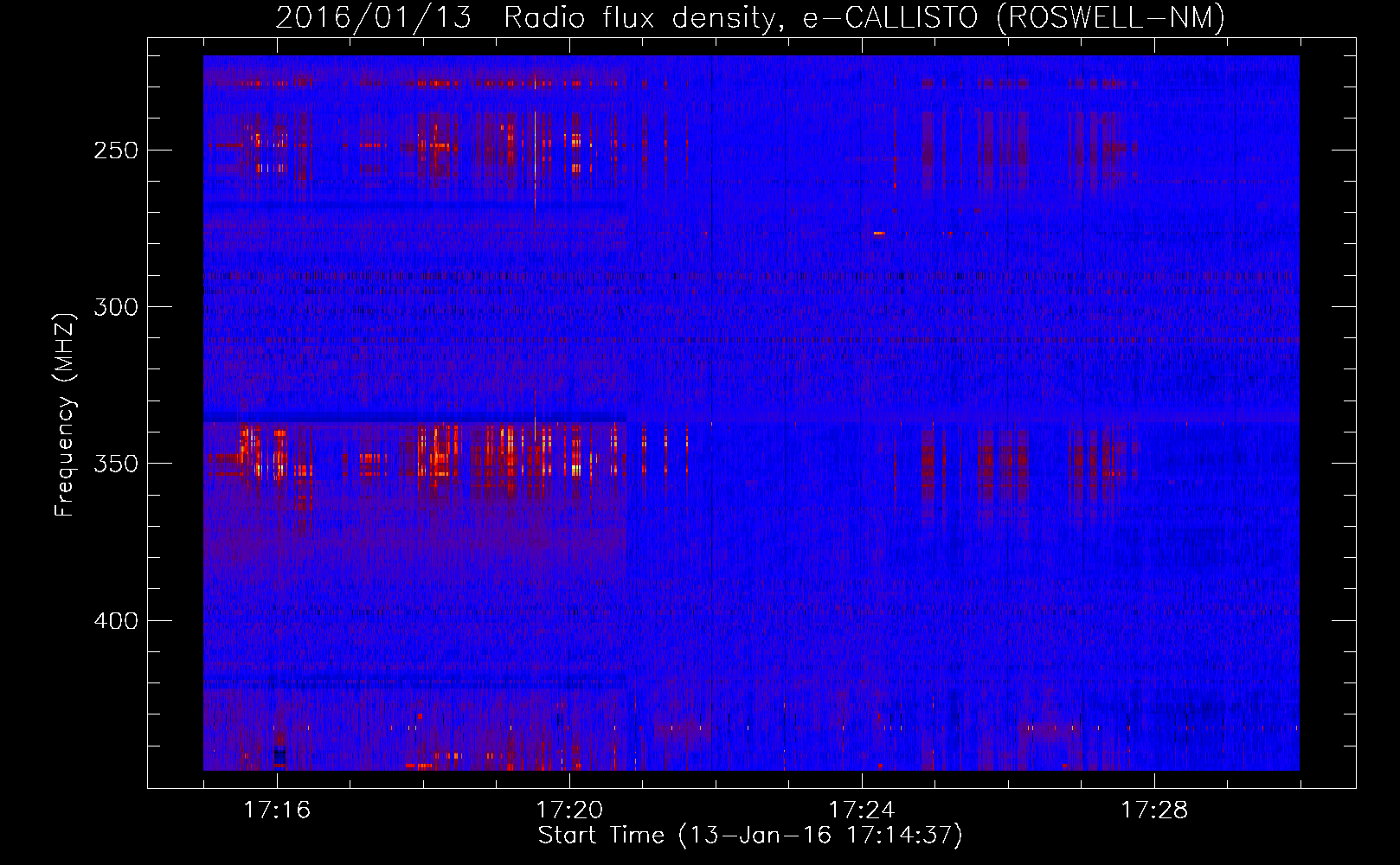Click the 350 frequency tick label
The width and height of the screenshot is (1400, 865).
coord(116,464)
